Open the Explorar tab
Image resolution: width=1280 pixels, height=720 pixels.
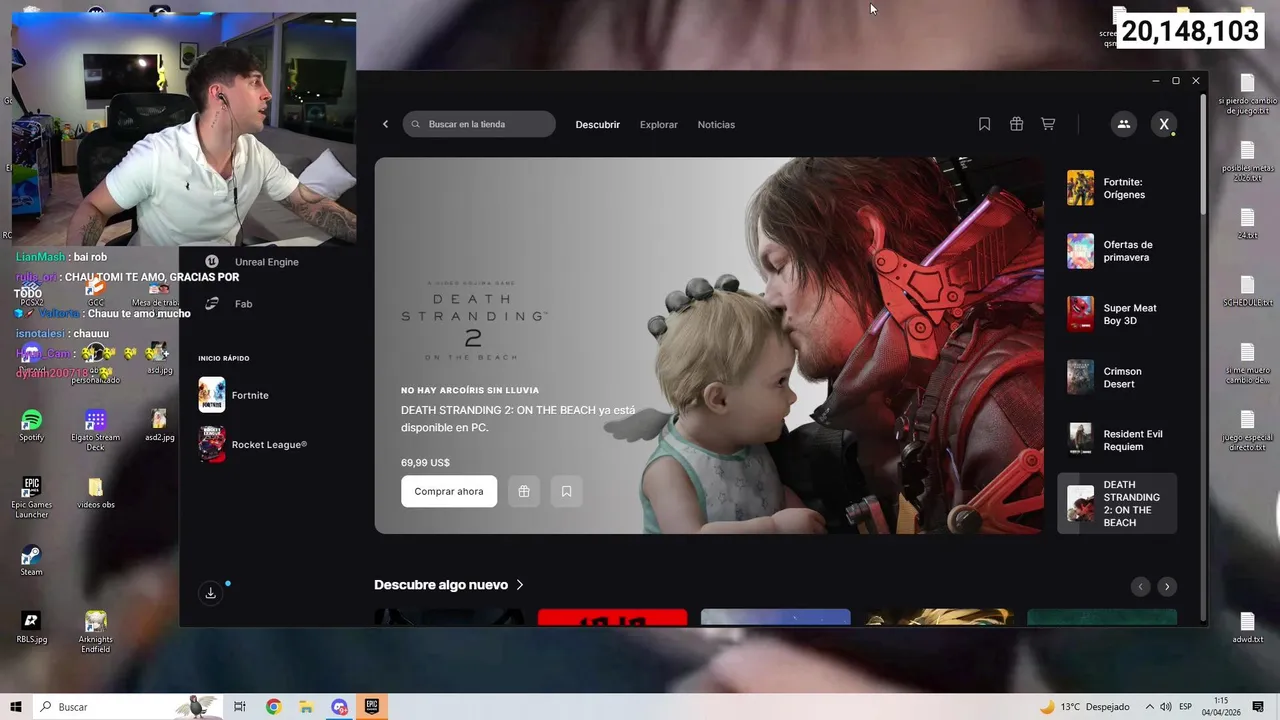point(659,125)
